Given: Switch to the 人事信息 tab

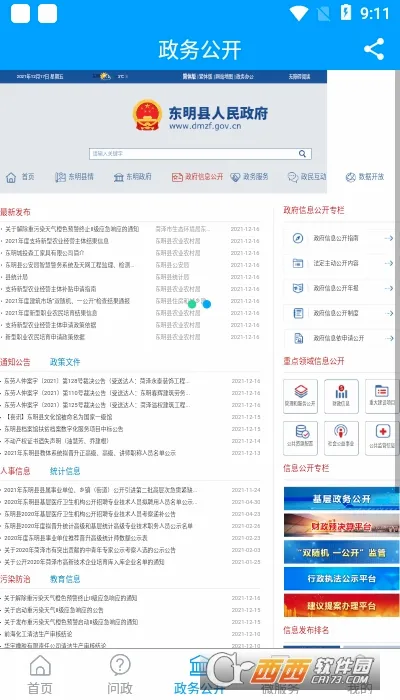Looking at the screenshot, I should [15, 471].
